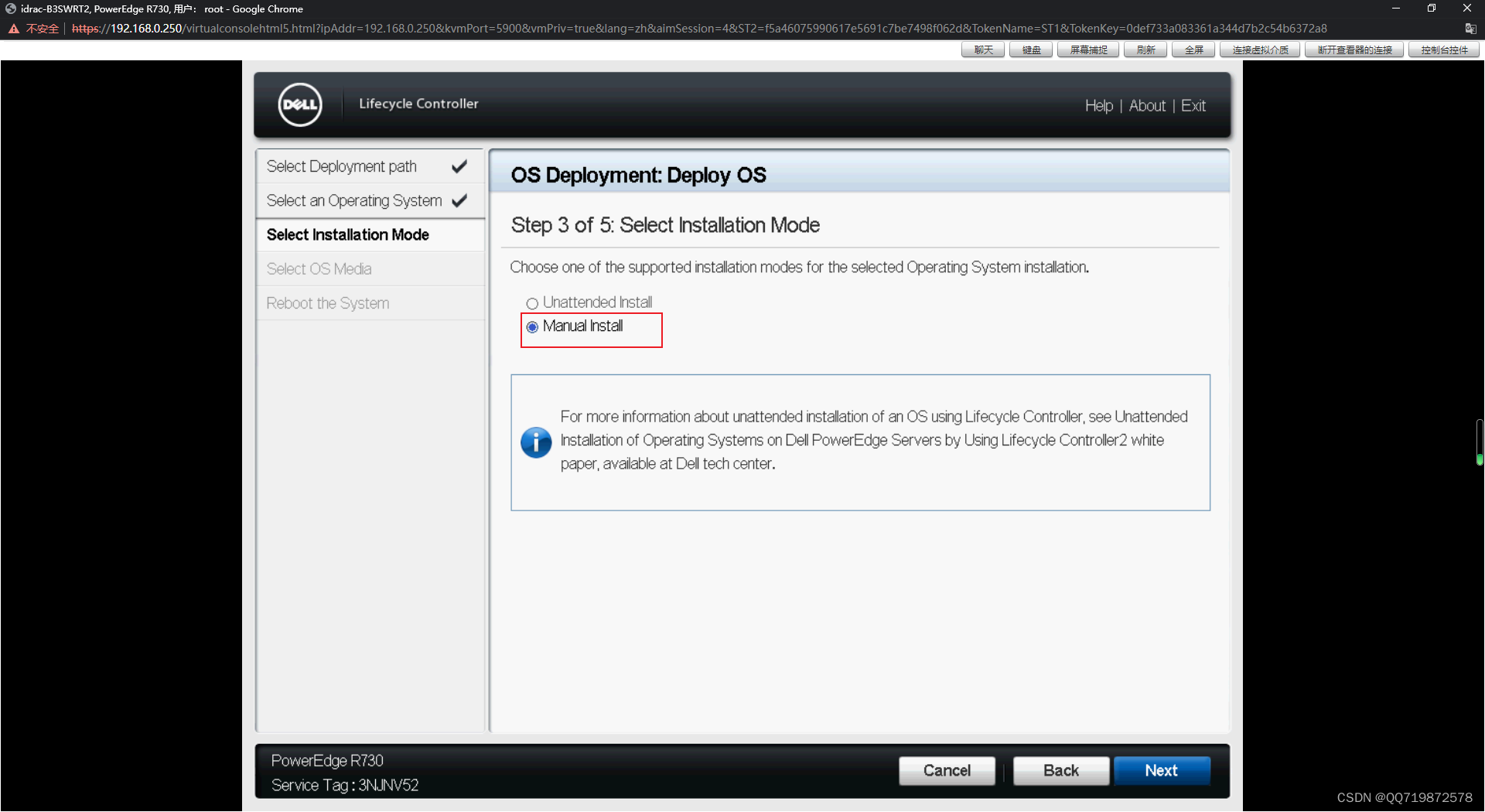Open the Select OS Media step

pyautogui.click(x=370, y=268)
